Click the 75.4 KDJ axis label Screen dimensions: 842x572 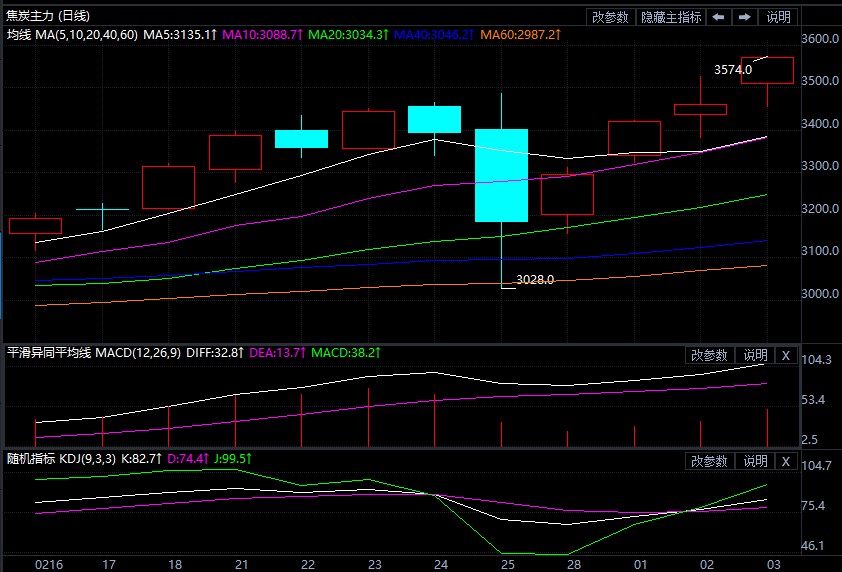click(x=813, y=505)
